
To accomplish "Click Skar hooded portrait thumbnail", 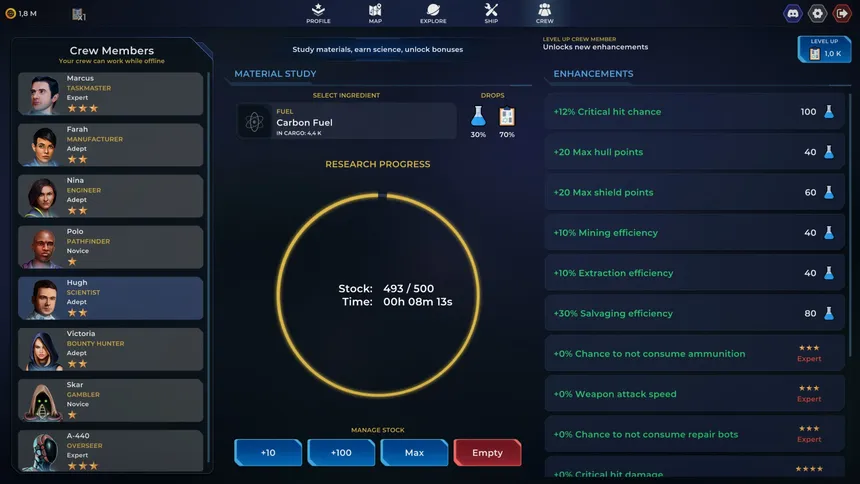I will point(43,402).
